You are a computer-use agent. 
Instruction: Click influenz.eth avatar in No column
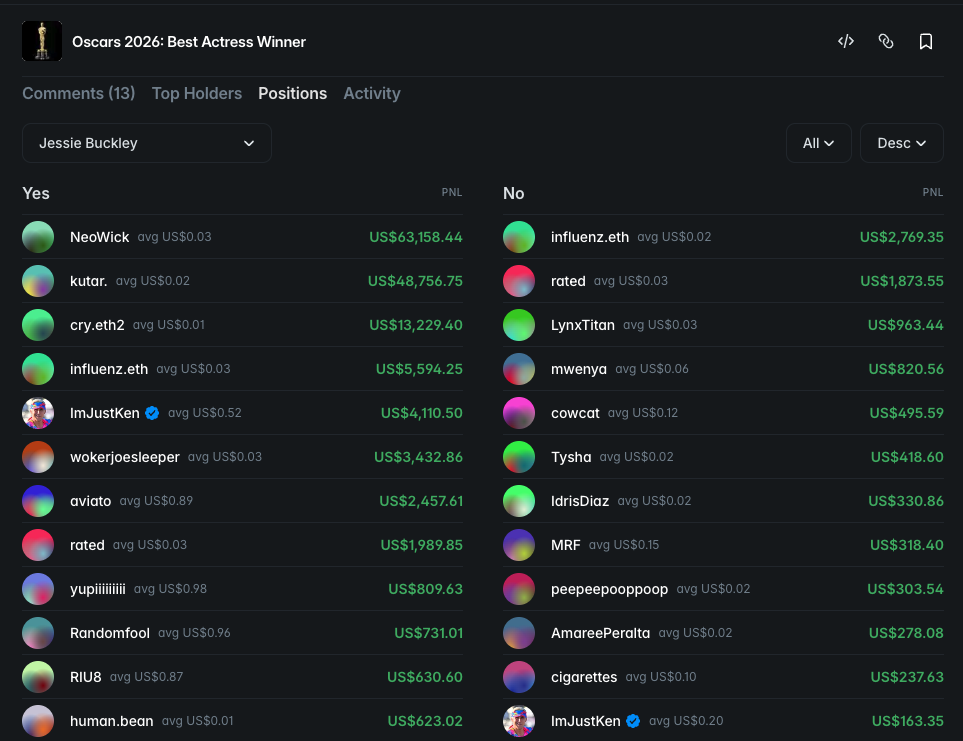point(519,237)
